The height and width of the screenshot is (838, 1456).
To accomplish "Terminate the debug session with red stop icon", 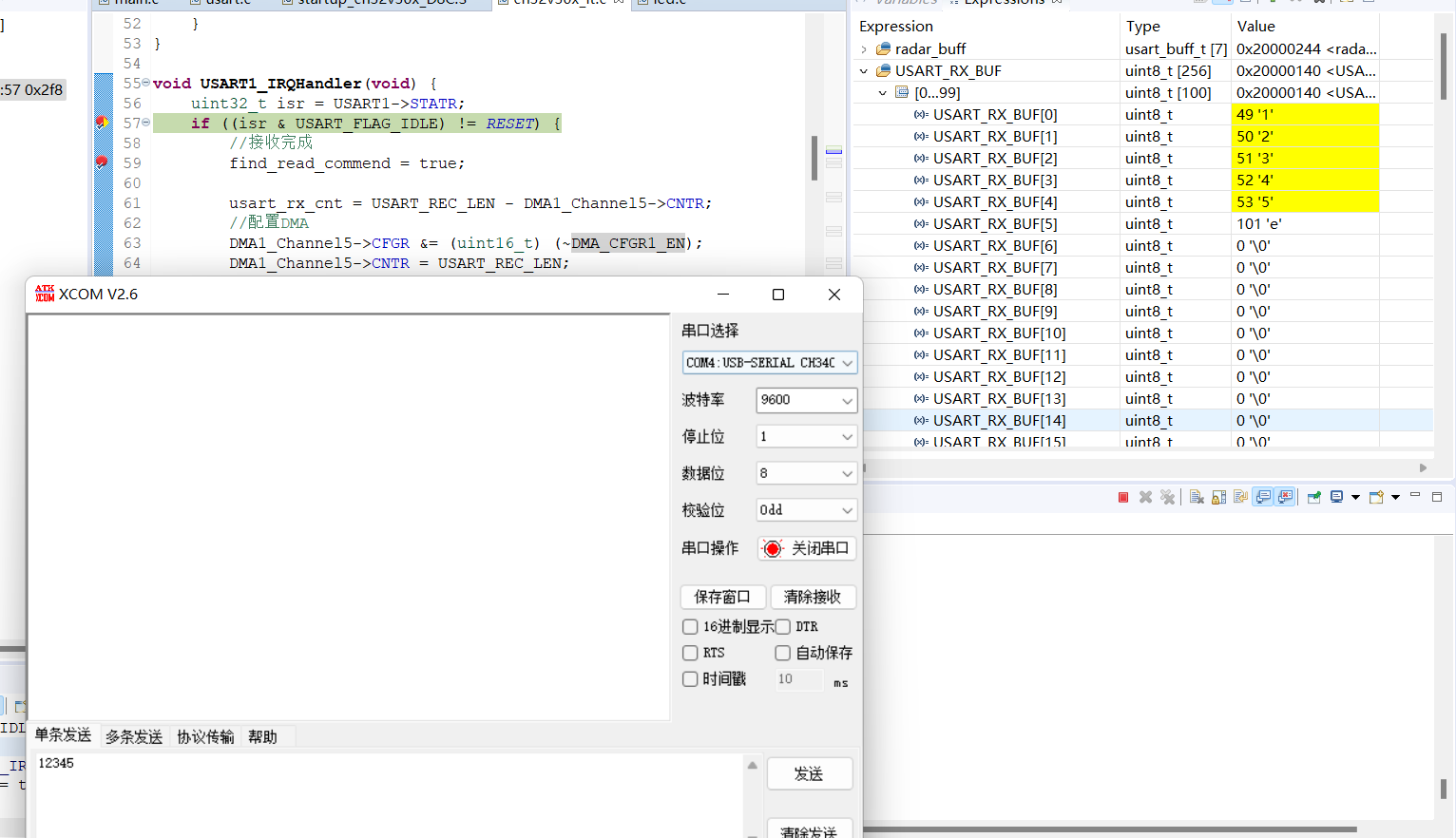I will click(x=1122, y=496).
